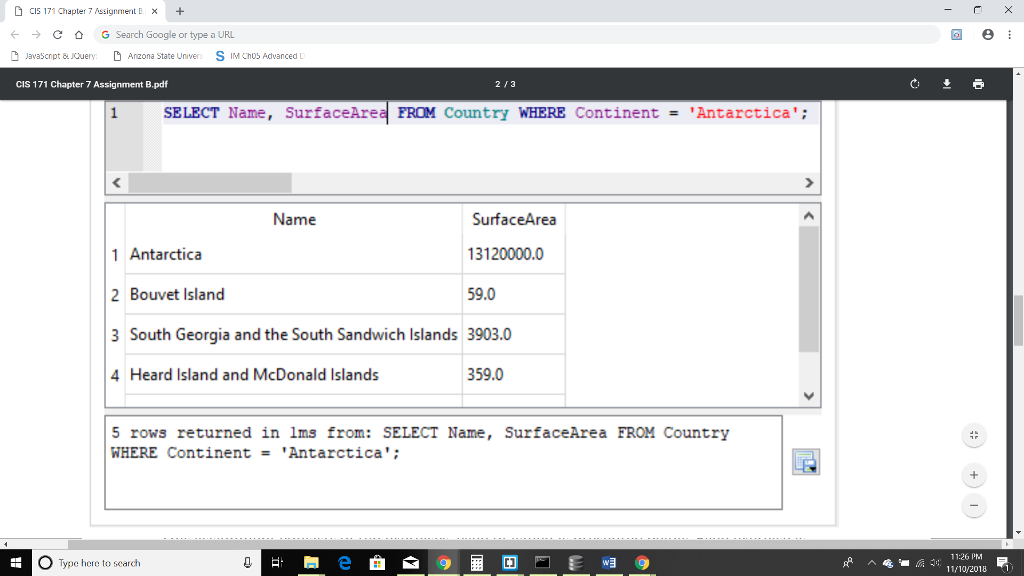Click the results table scroll up arrow
Viewport: 1024px width, 576px height.
[808, 216]
